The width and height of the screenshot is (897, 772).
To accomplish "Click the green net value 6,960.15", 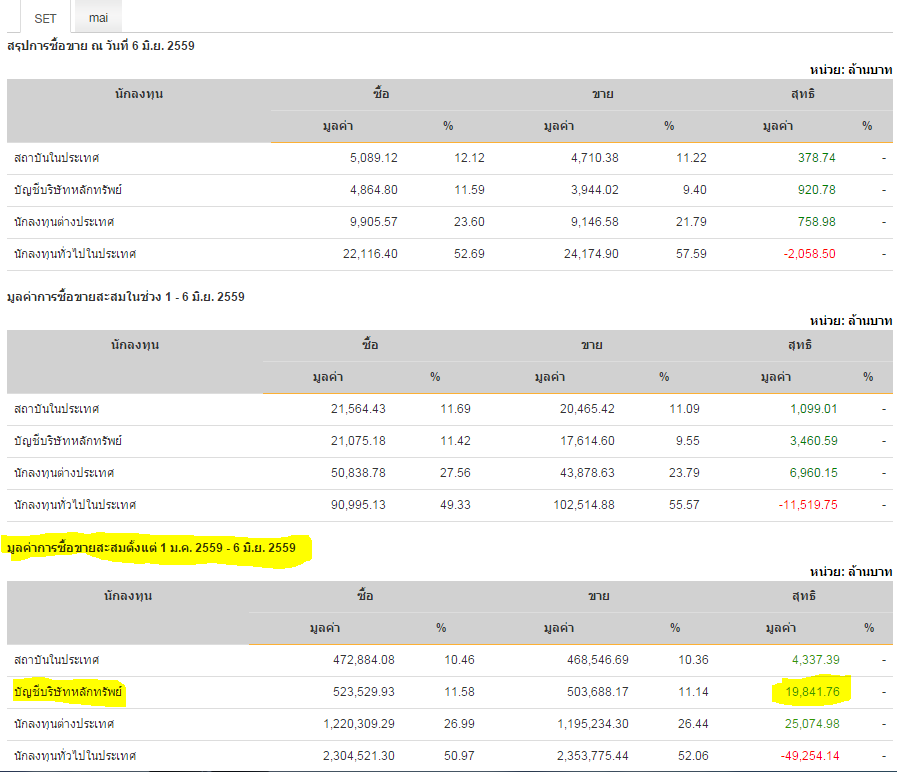I will 809,473.
